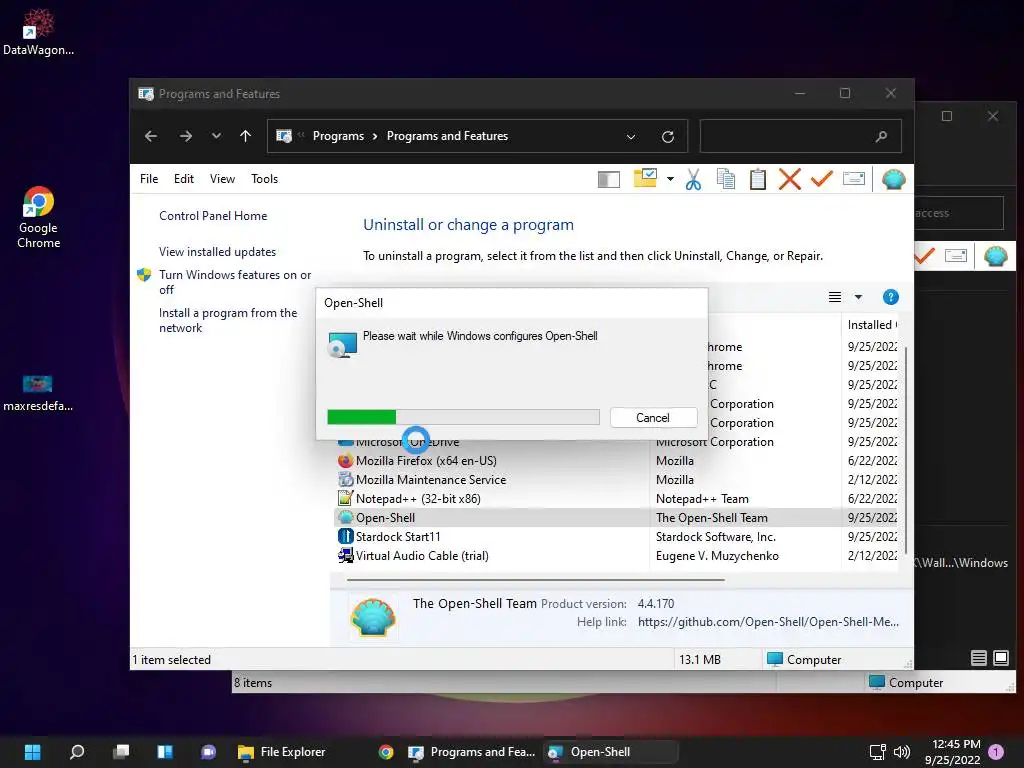1024x768 pixels.
Task: Click Stardock Software, Inc. publisher cell
Action: click(716, 537)
